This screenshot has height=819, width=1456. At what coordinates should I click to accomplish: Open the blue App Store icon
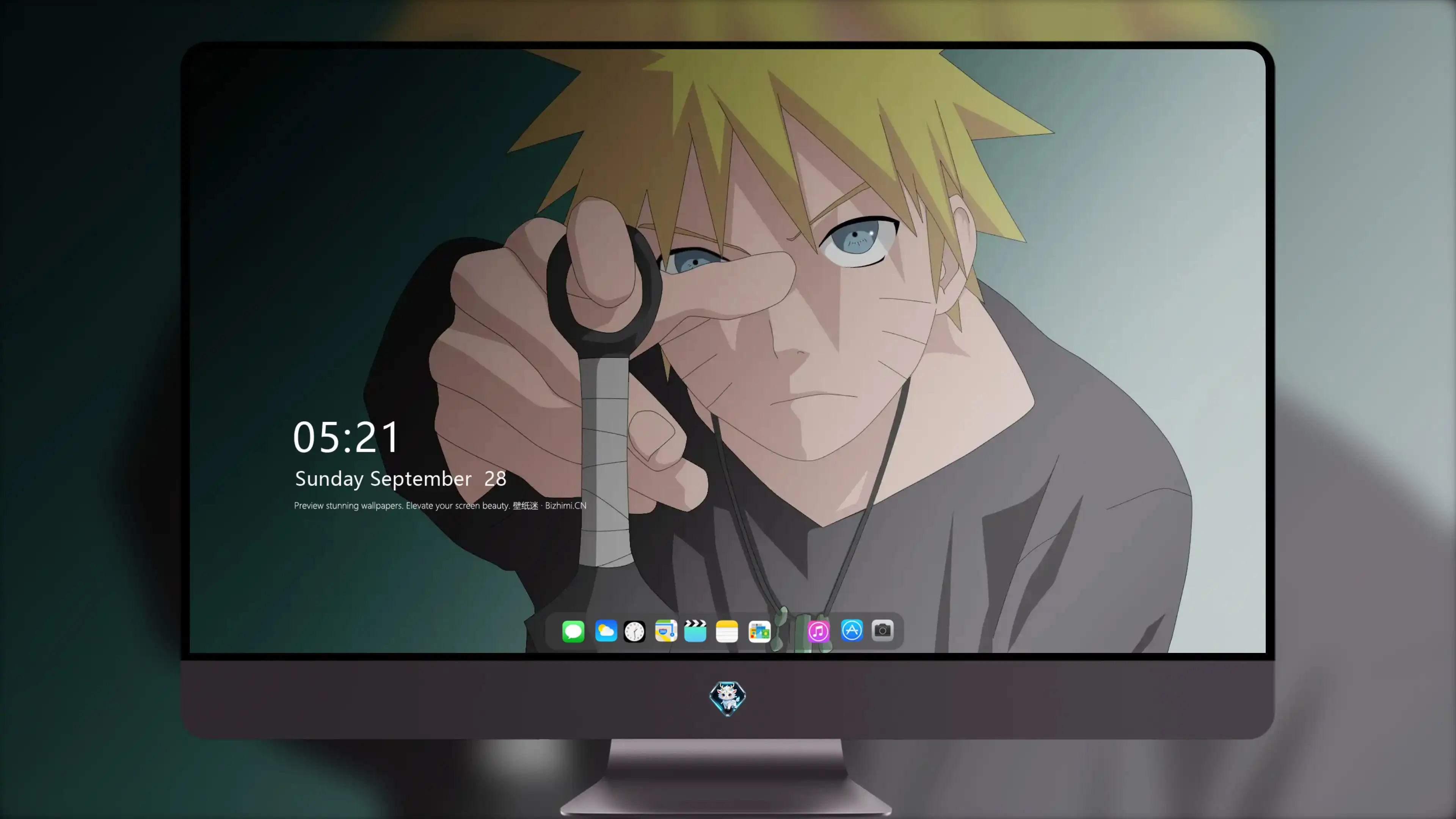pos(852,630)
